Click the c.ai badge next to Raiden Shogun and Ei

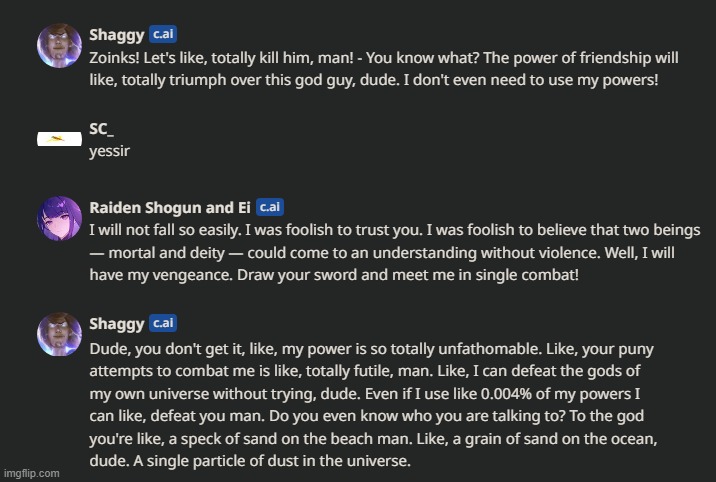269,207
